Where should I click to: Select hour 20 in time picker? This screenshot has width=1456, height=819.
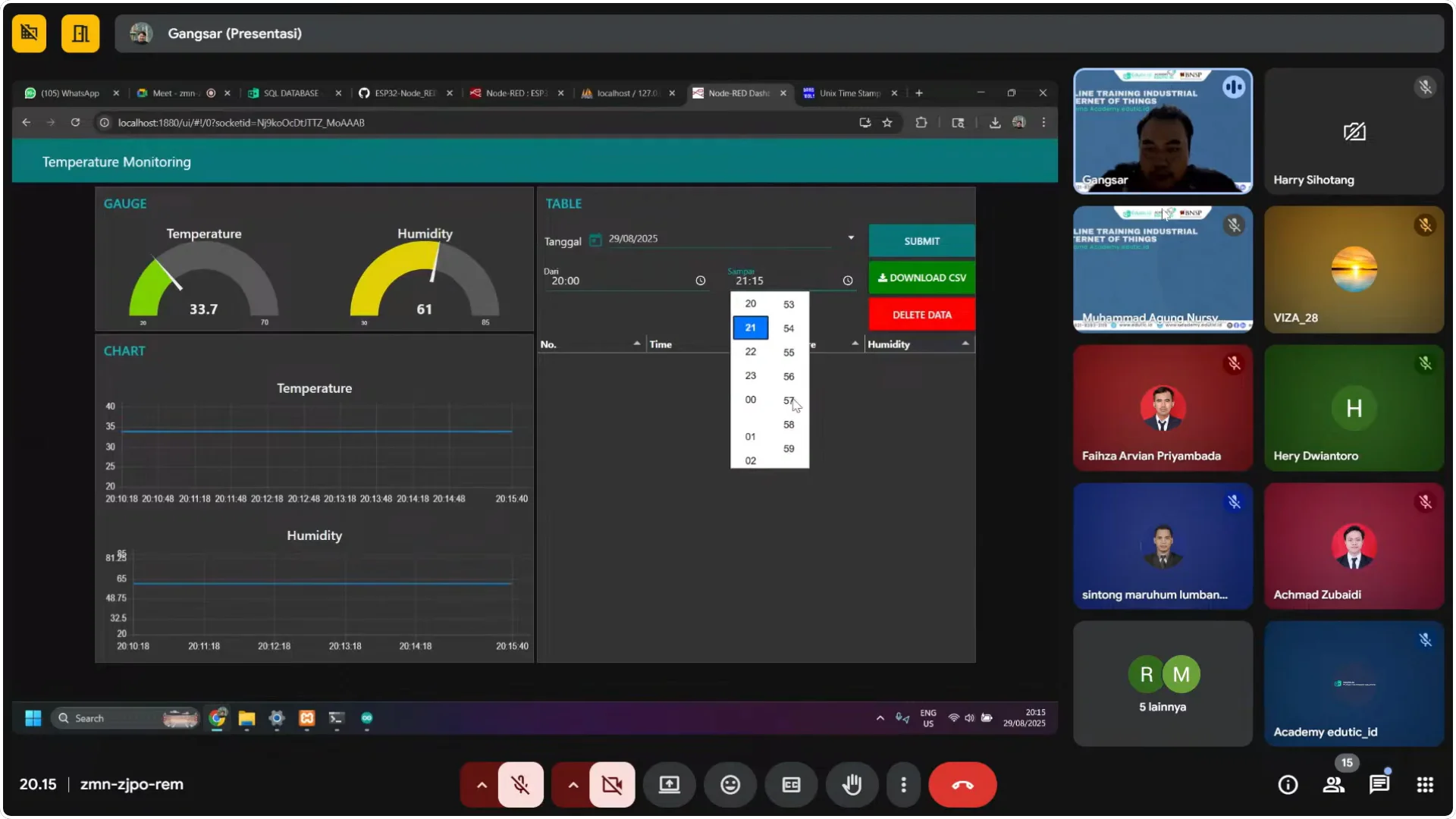coord(750,303)
